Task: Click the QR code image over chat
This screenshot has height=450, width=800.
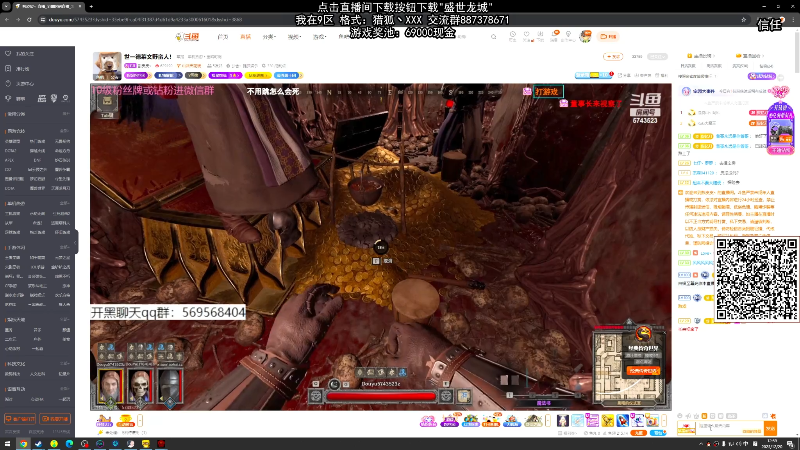Action: click(757, 279)
